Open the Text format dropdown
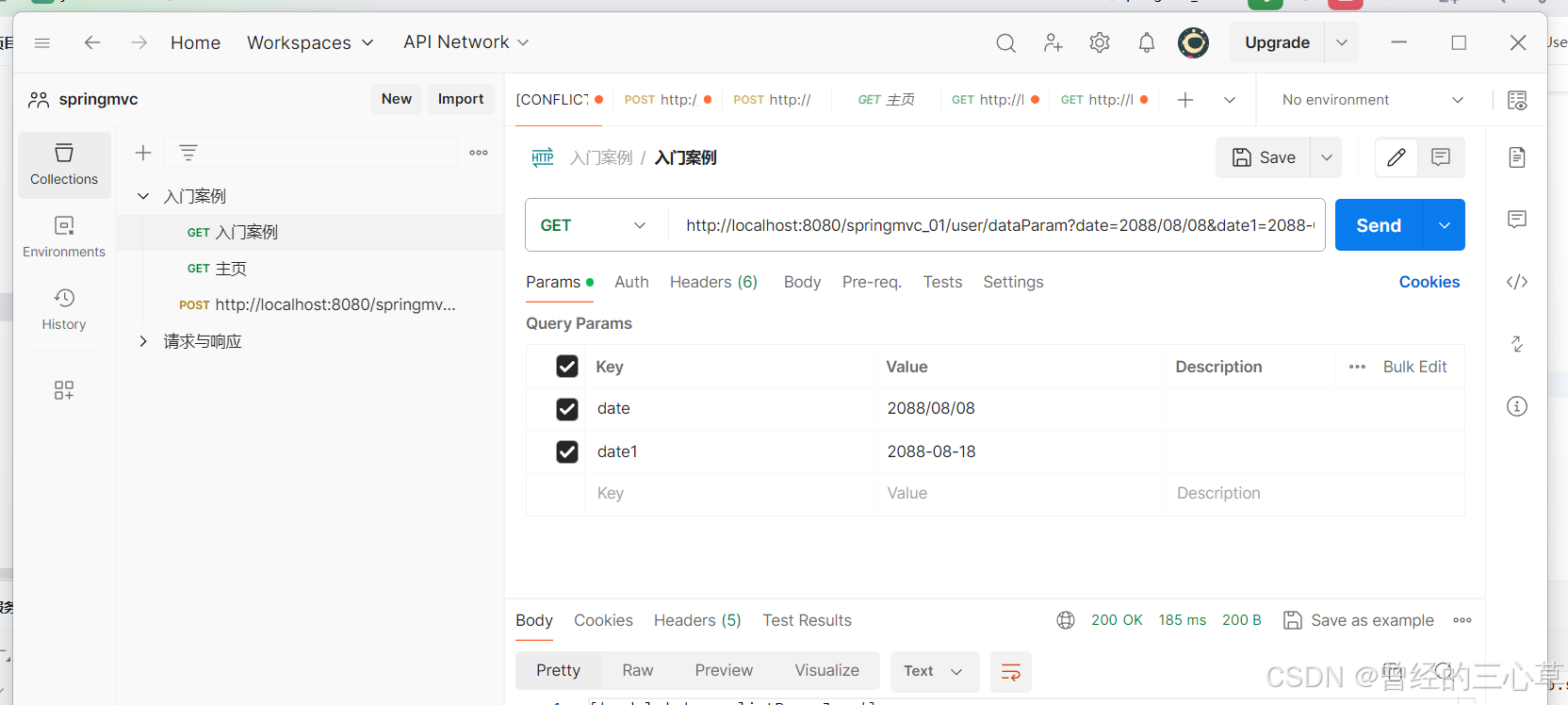The width and height of the screenshot is (1568, 705). [936, 671]
